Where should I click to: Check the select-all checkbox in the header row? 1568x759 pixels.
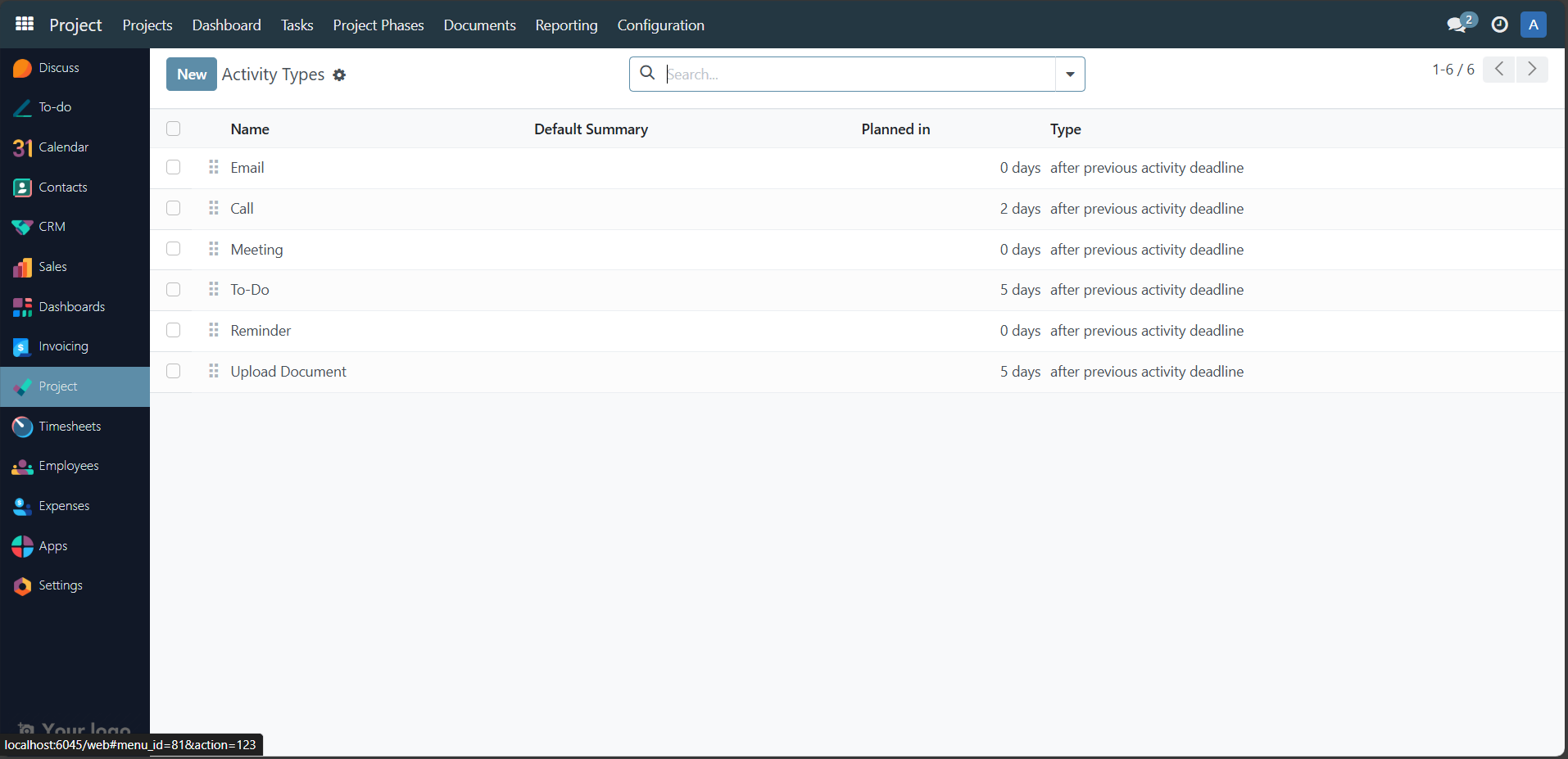click(173, 129)
